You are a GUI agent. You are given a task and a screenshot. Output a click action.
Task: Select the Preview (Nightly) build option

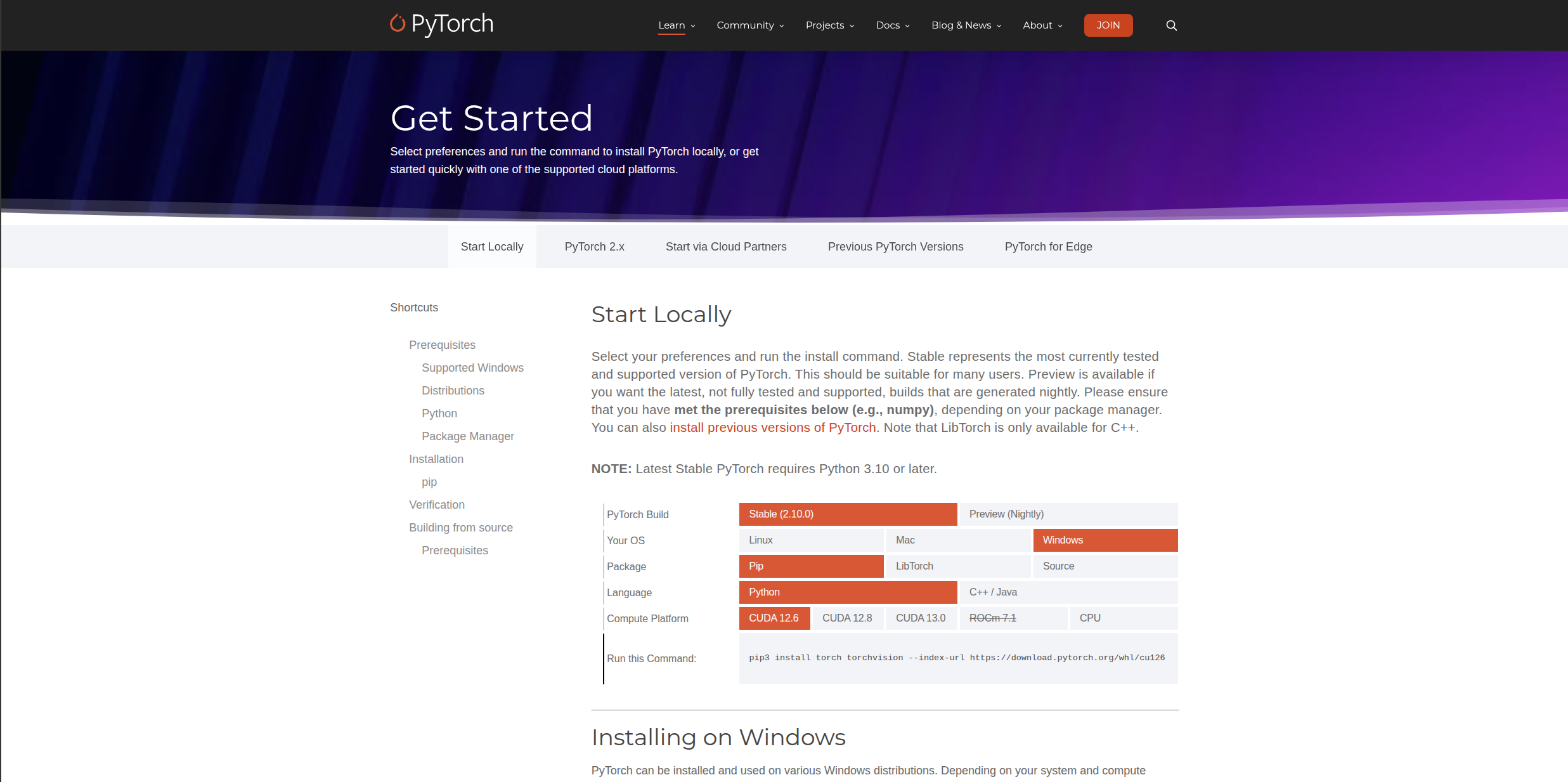pyautogui.click(x=1068, y=514)
